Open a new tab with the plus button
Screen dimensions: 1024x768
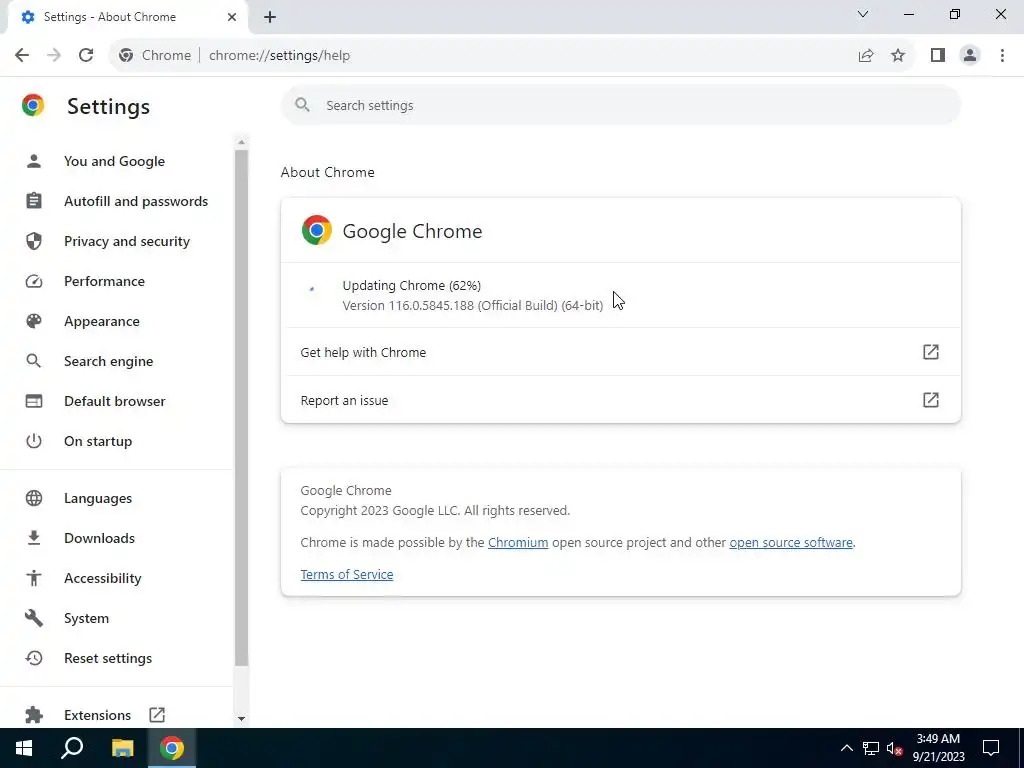point(270,17)
